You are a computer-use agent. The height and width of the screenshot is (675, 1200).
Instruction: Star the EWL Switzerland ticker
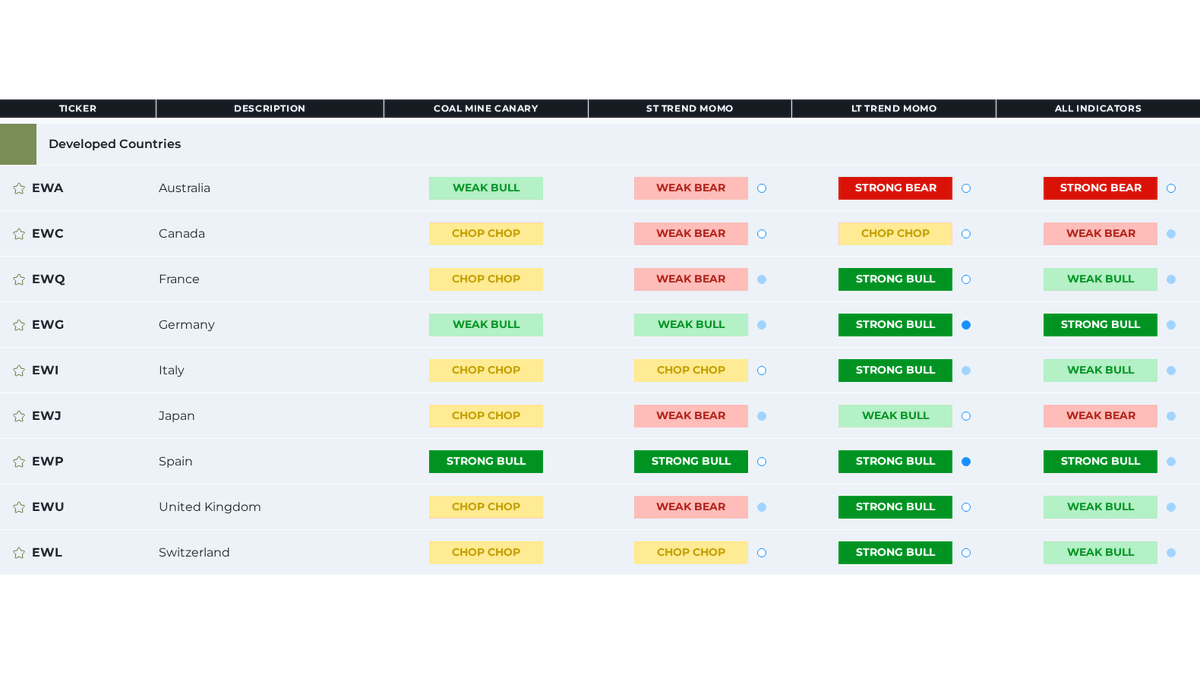click(x=18, y=552)
